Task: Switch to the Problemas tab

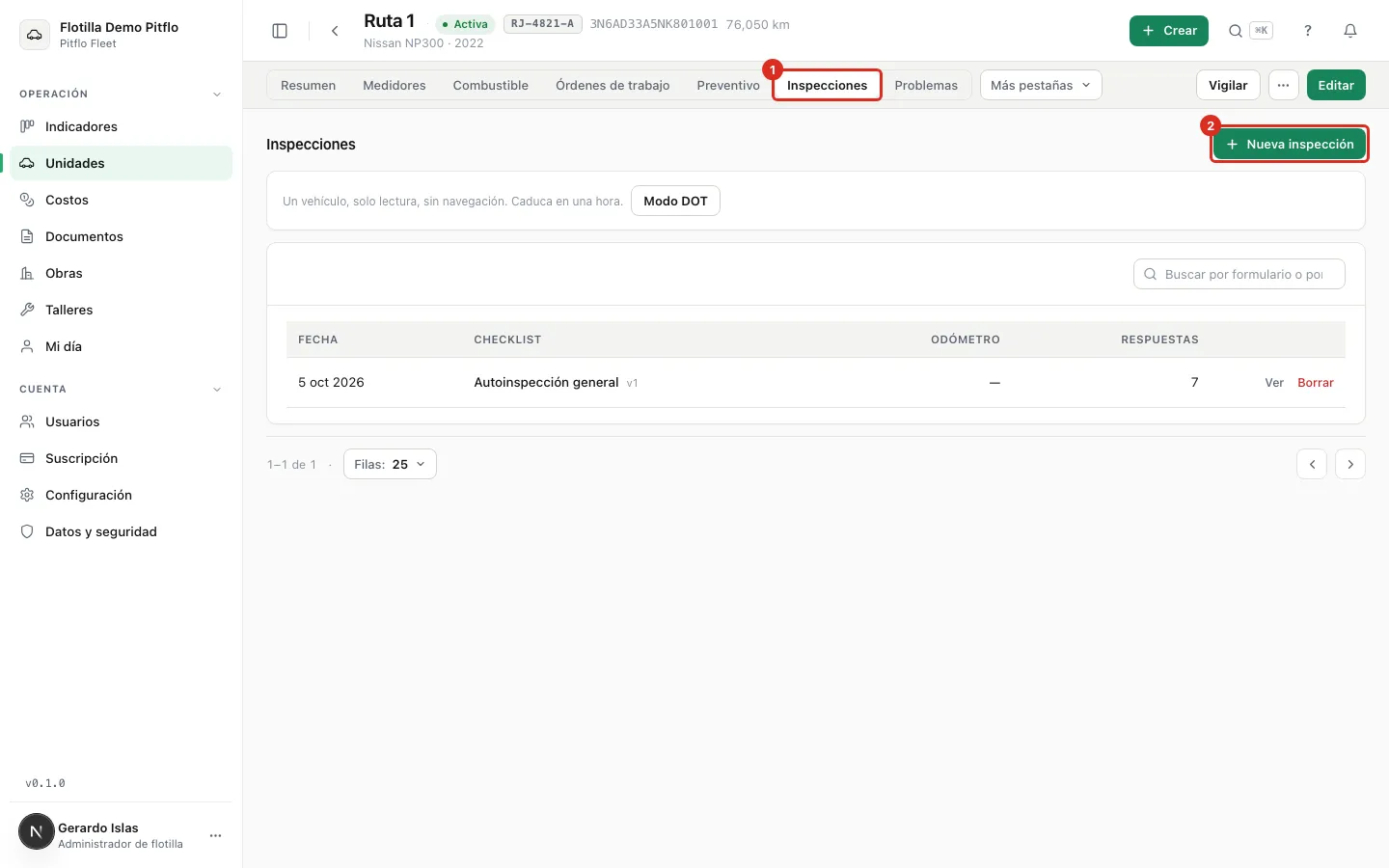Action: tap(926, 85)
